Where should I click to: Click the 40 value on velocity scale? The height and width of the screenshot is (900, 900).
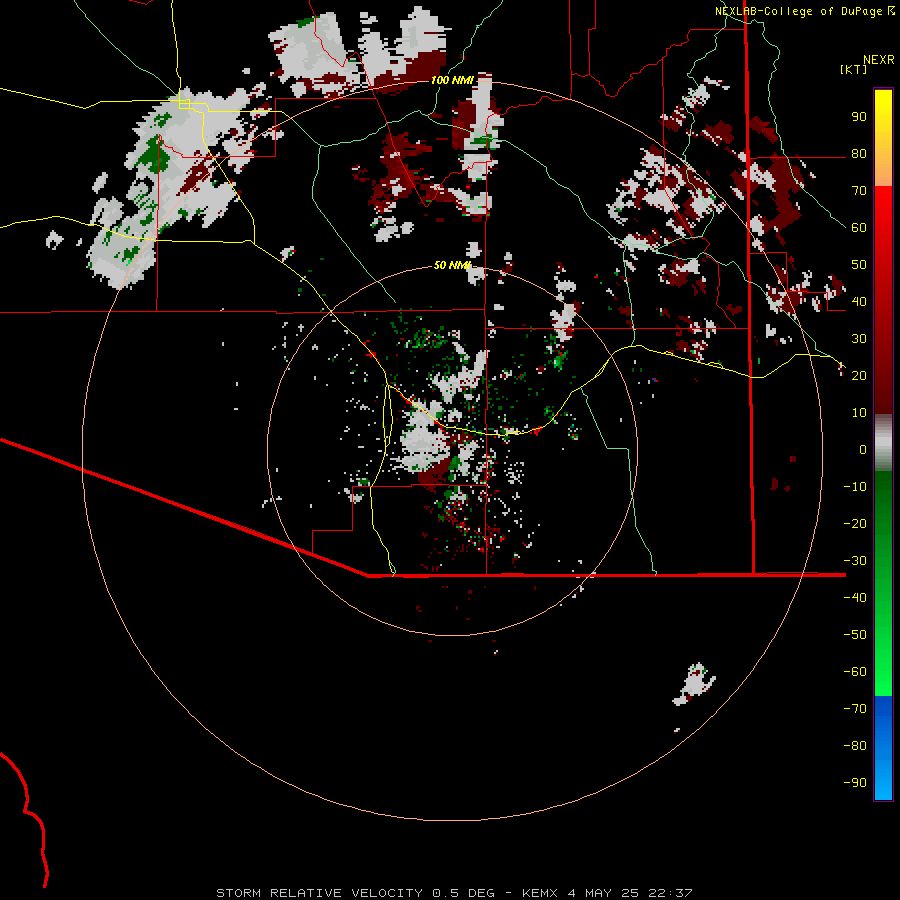pyautogui.click(x=859, y=301)
